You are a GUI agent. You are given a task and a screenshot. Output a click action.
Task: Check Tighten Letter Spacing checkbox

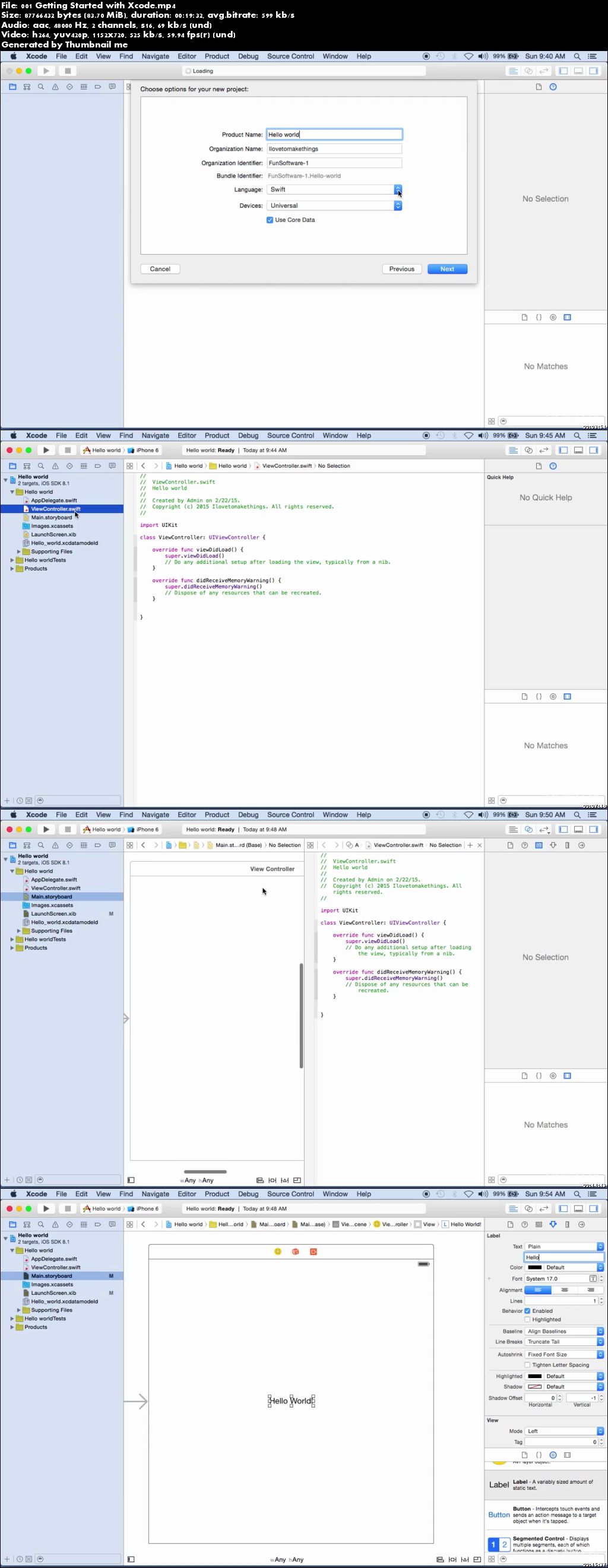(528, 1364)
